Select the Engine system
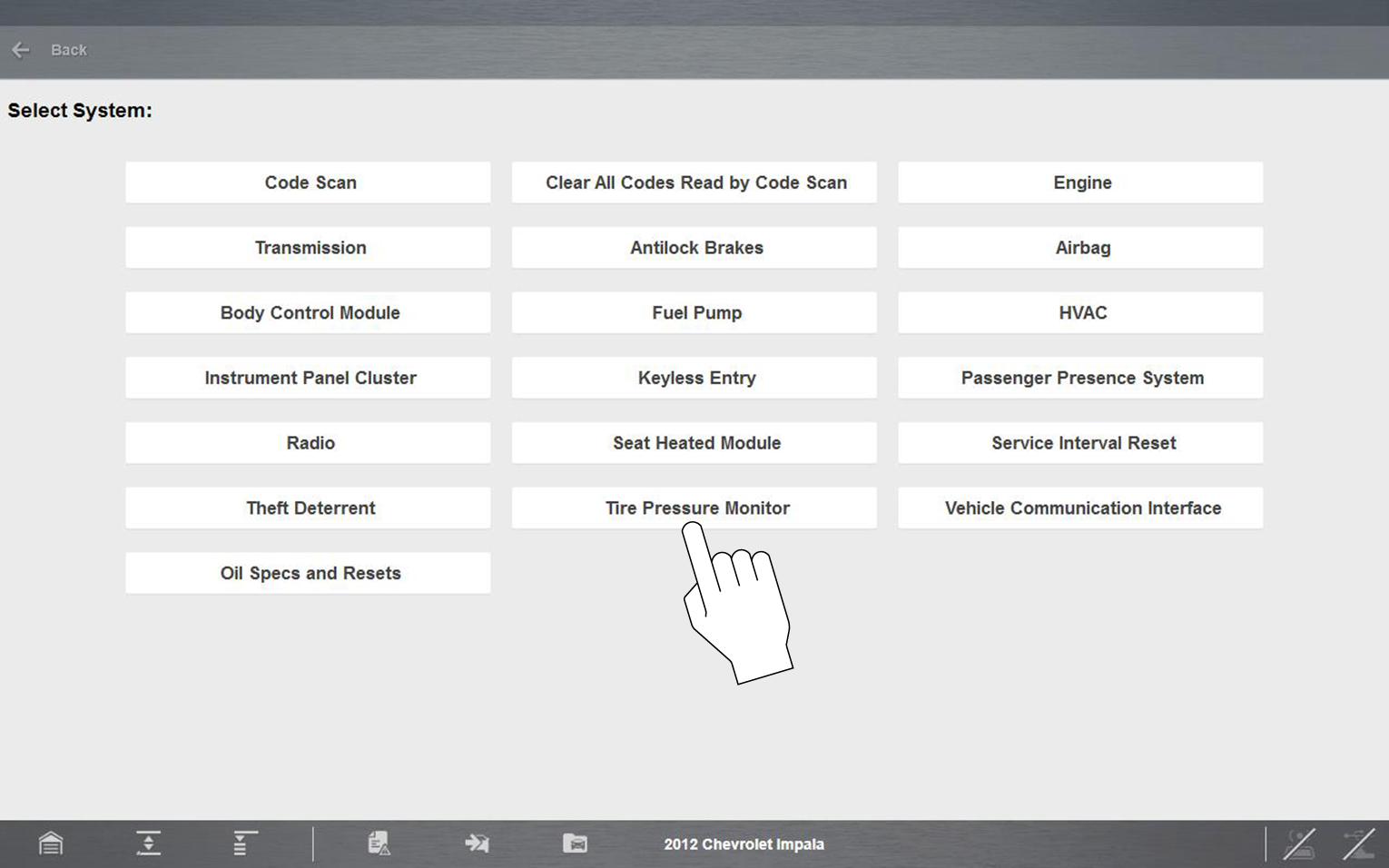 coord(1080,182)
